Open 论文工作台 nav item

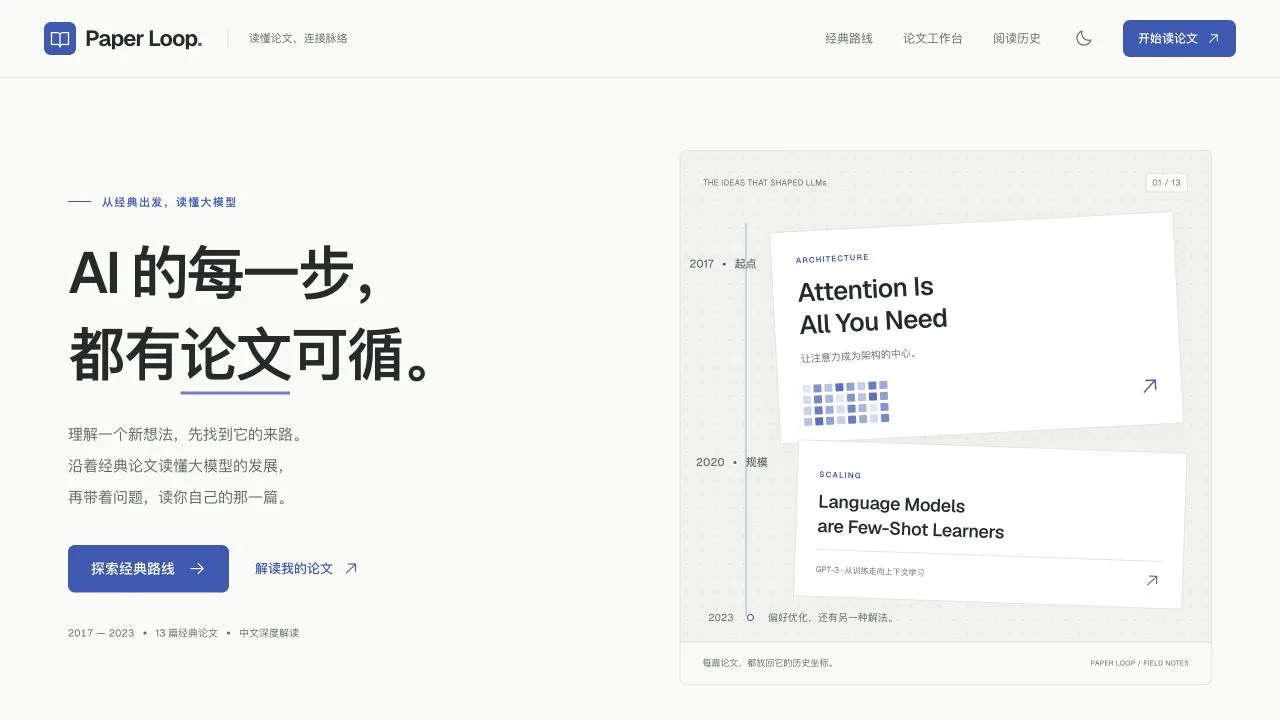933,38
